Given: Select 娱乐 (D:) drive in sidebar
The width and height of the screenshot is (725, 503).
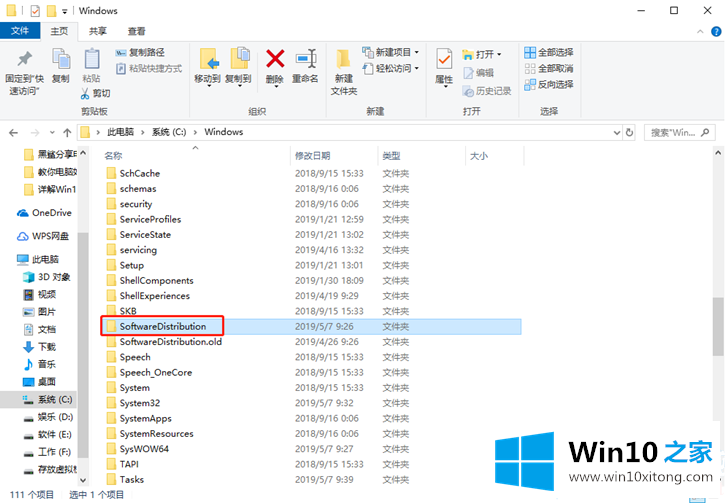Looking at the screenshot, I should click(x=49, y=417).
